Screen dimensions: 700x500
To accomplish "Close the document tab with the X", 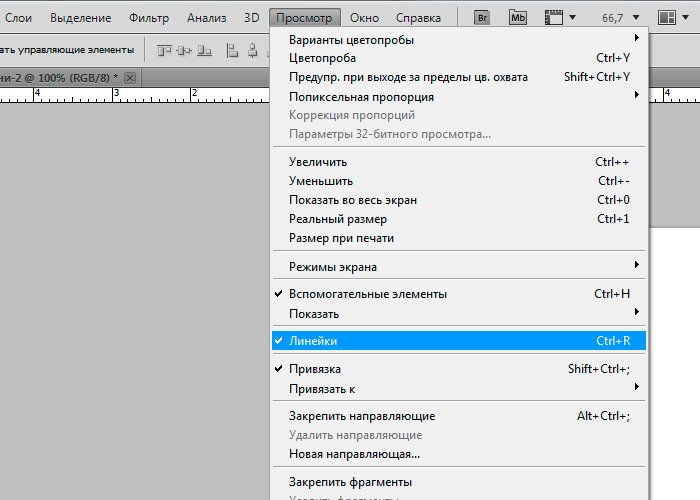I will point(129,77).
